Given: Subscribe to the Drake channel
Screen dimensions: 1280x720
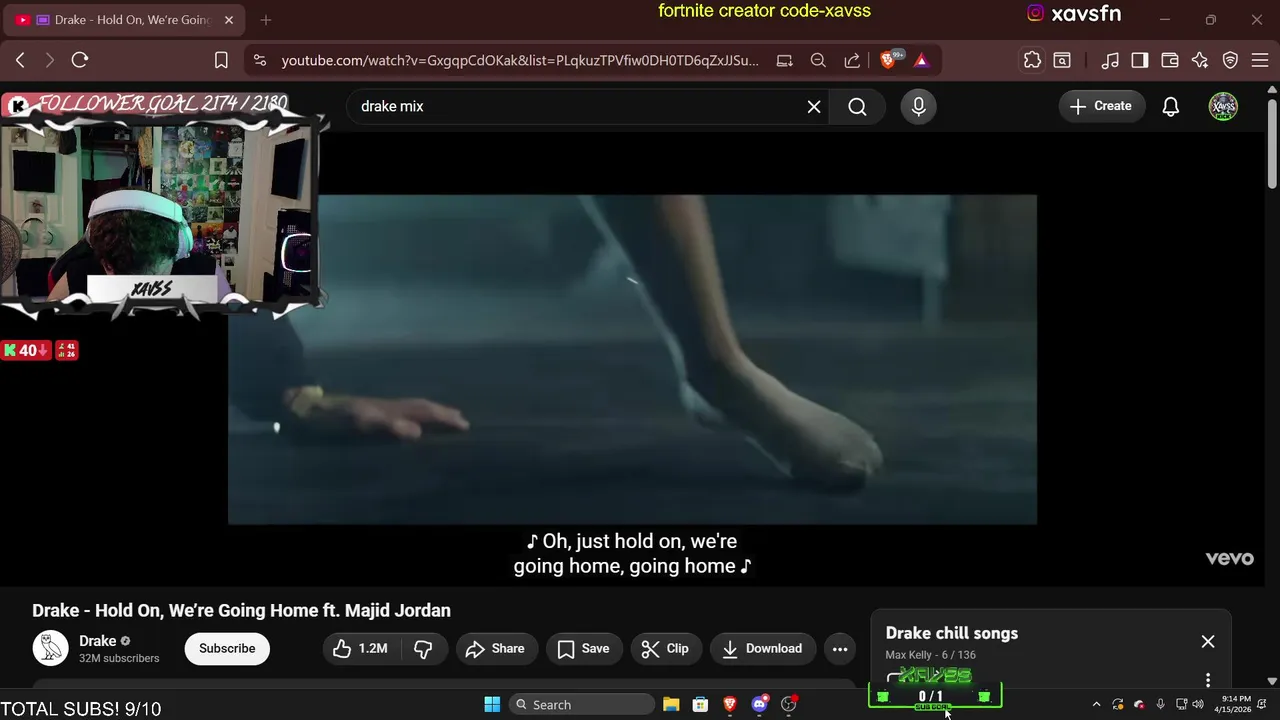Looking at the screenshot, I should tap(227, 649).
